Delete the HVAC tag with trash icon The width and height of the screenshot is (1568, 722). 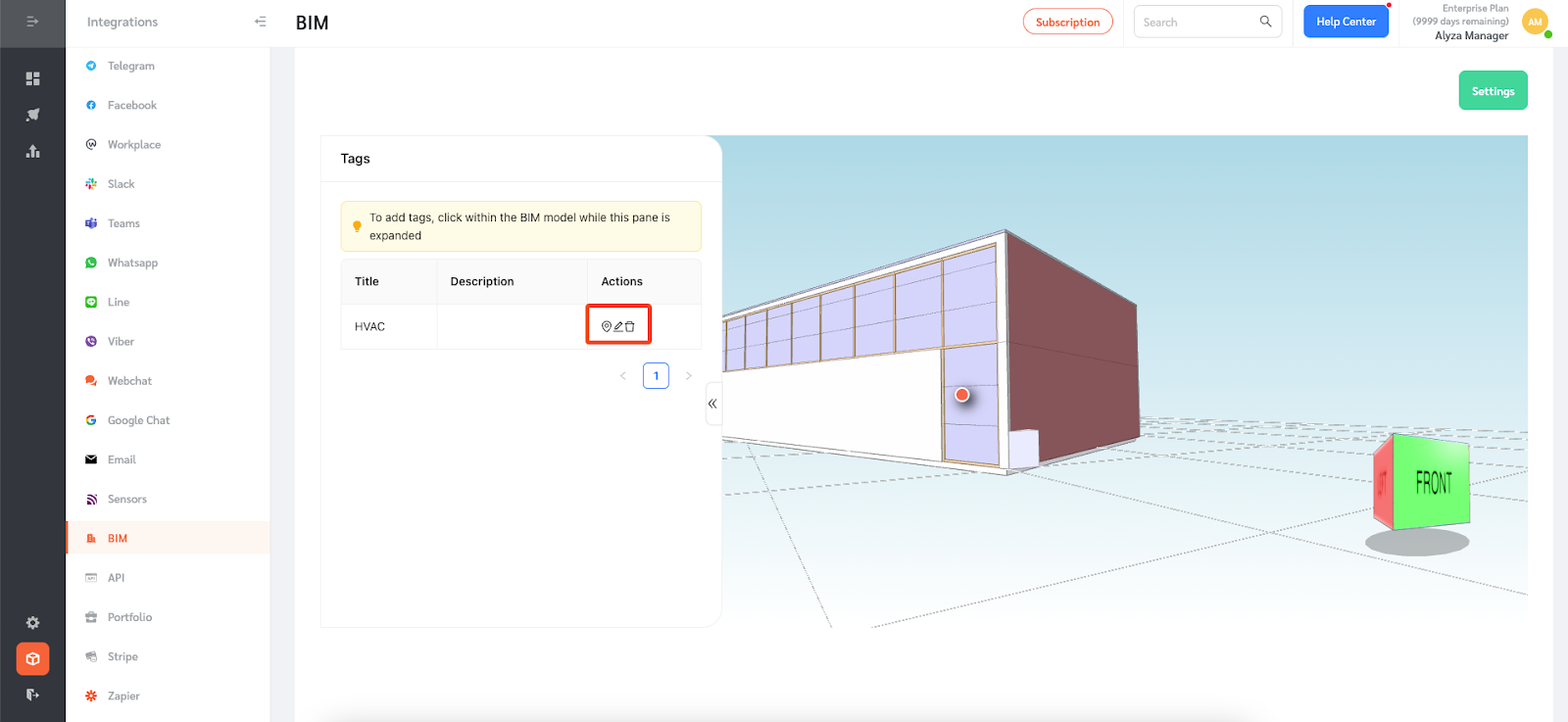[630, 326]
